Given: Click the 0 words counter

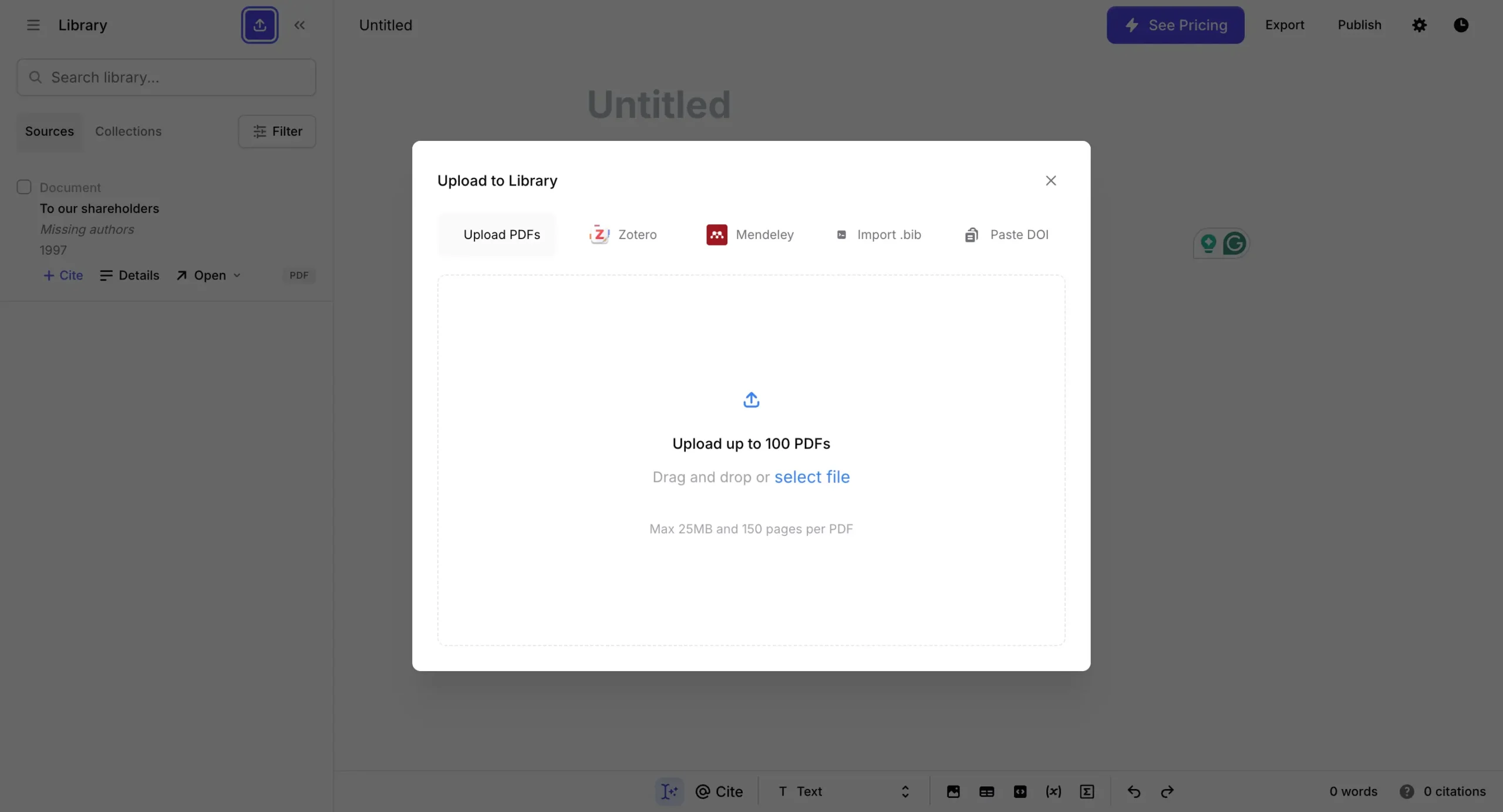Looking at the screenshot, I should 1353,791.
